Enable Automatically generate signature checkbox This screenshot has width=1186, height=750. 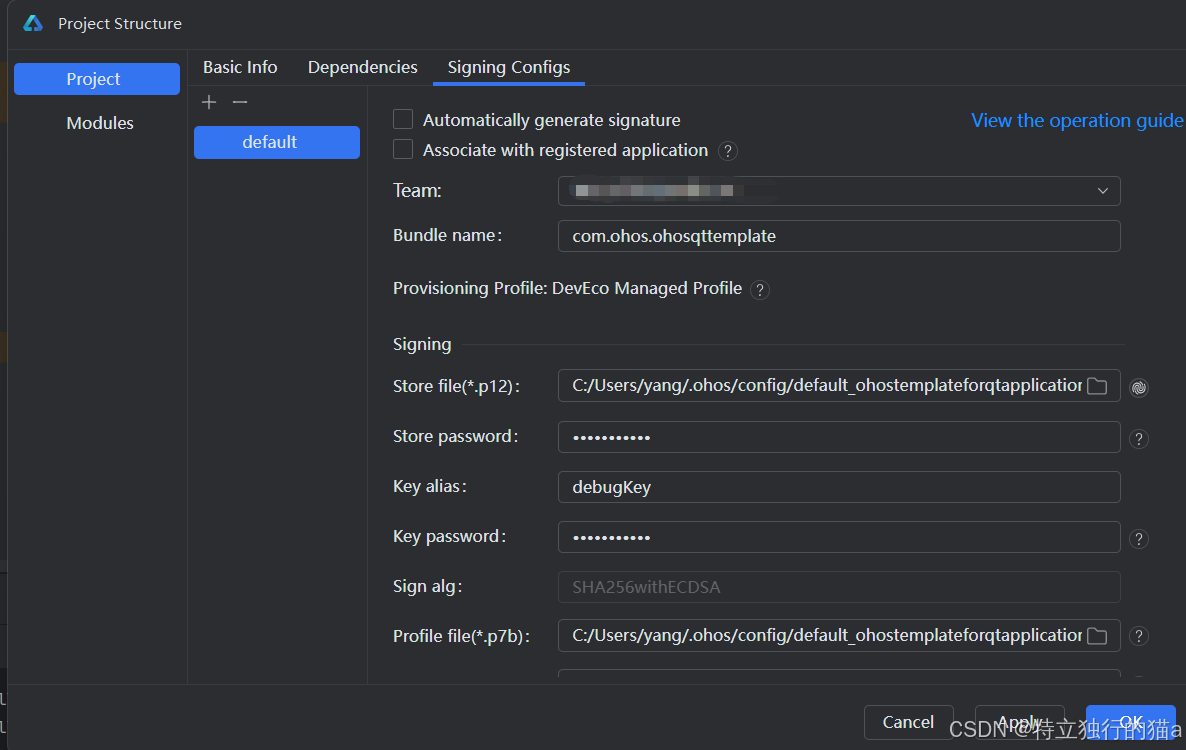tap(403, 119)
